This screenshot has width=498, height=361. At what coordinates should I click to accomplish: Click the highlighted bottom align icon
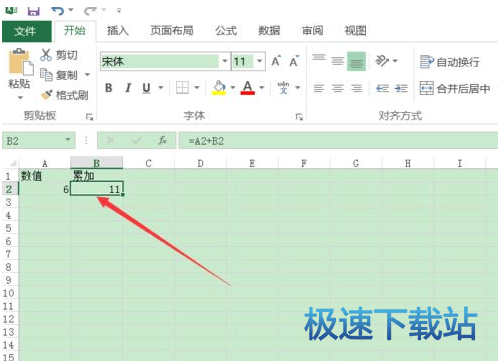click(356, 61)
